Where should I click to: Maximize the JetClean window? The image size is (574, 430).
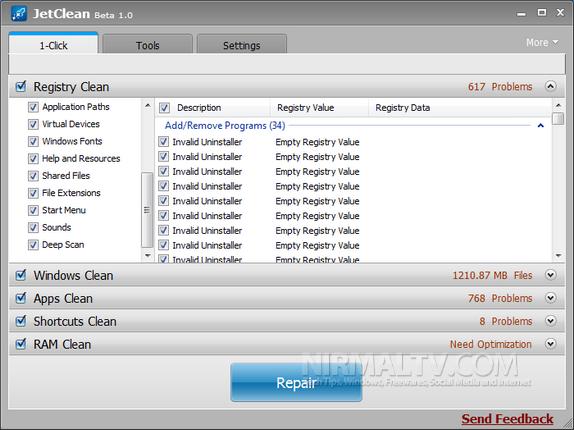(x=542, y=13)
